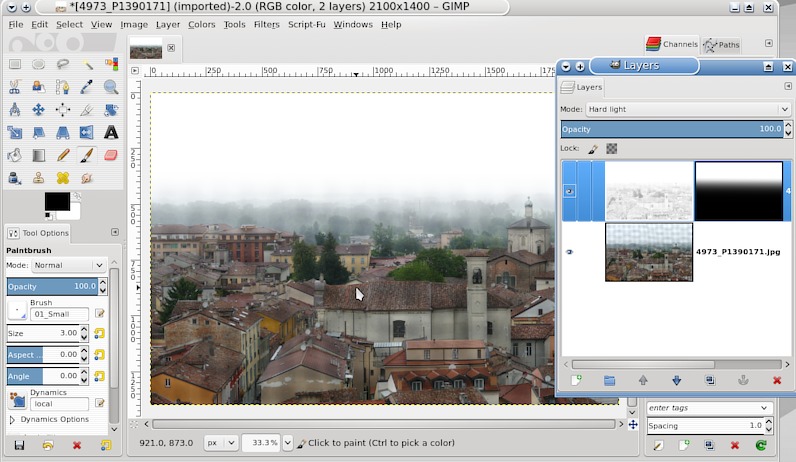This screenshot has height=462, width=796.
Task: Expand Dynamics Options section
Action: pos(13,420)
